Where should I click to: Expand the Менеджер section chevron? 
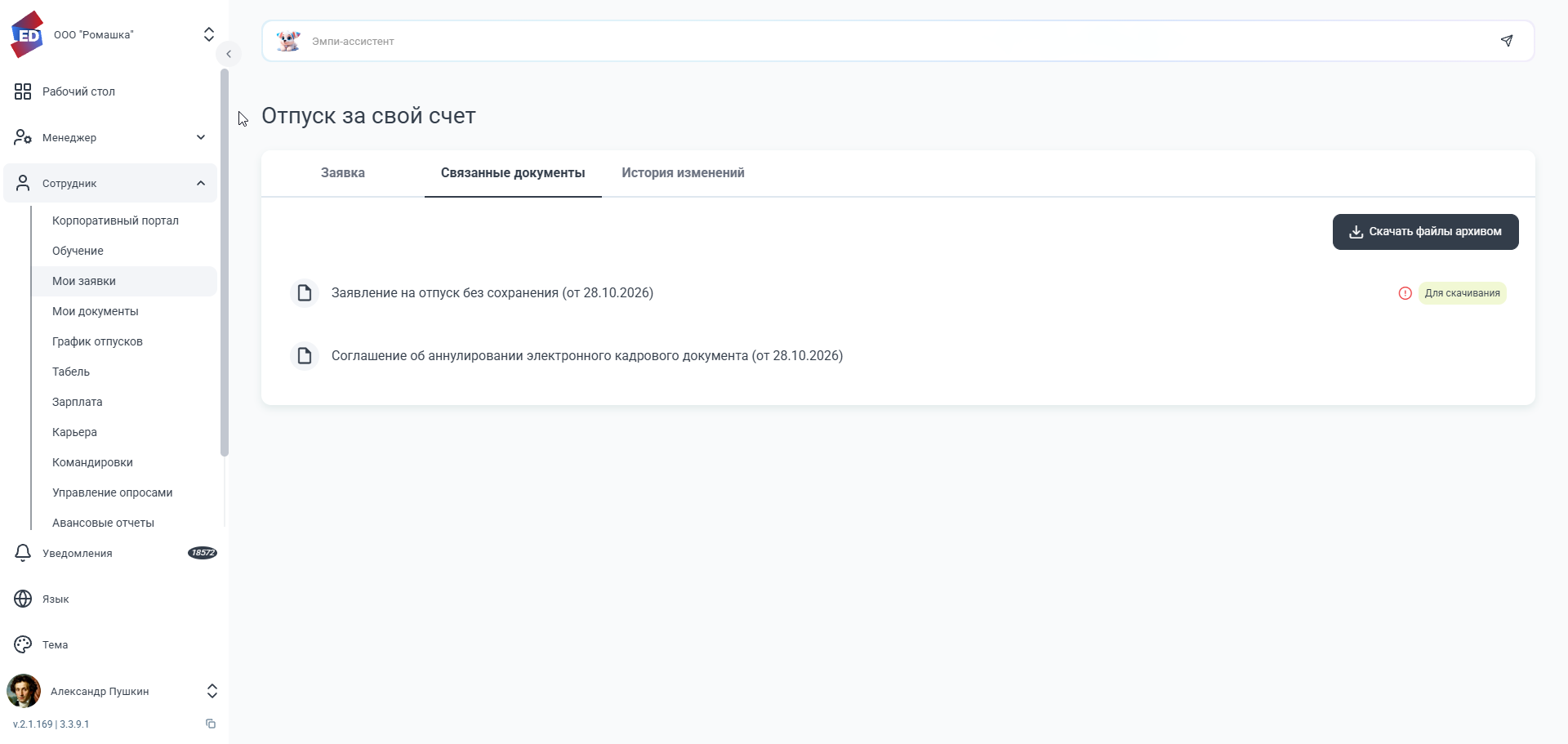point(201,137)
